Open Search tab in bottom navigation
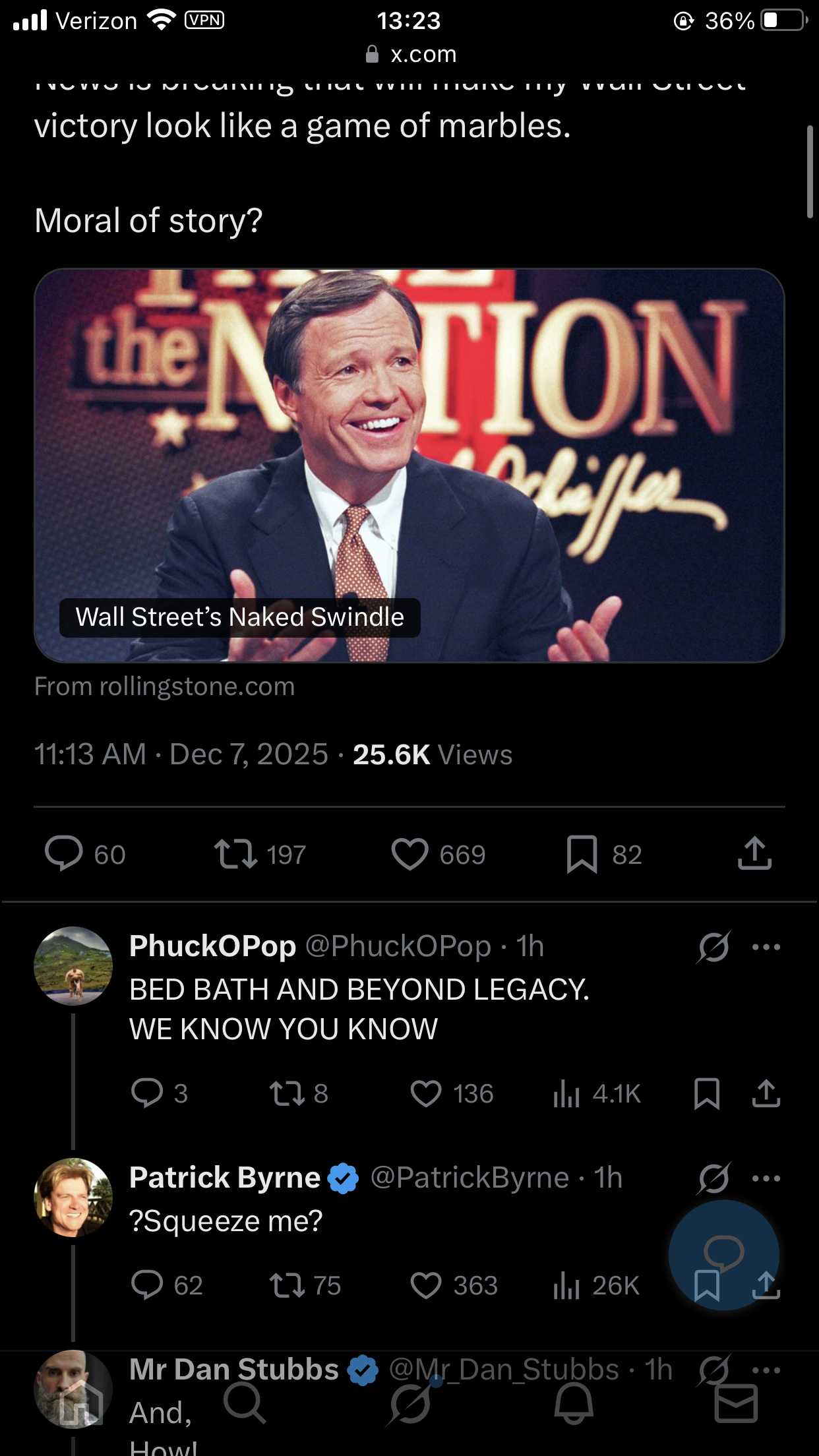Image resolution: width=819 pixels, height=1456 pixels. click(x=245, y=1403)
